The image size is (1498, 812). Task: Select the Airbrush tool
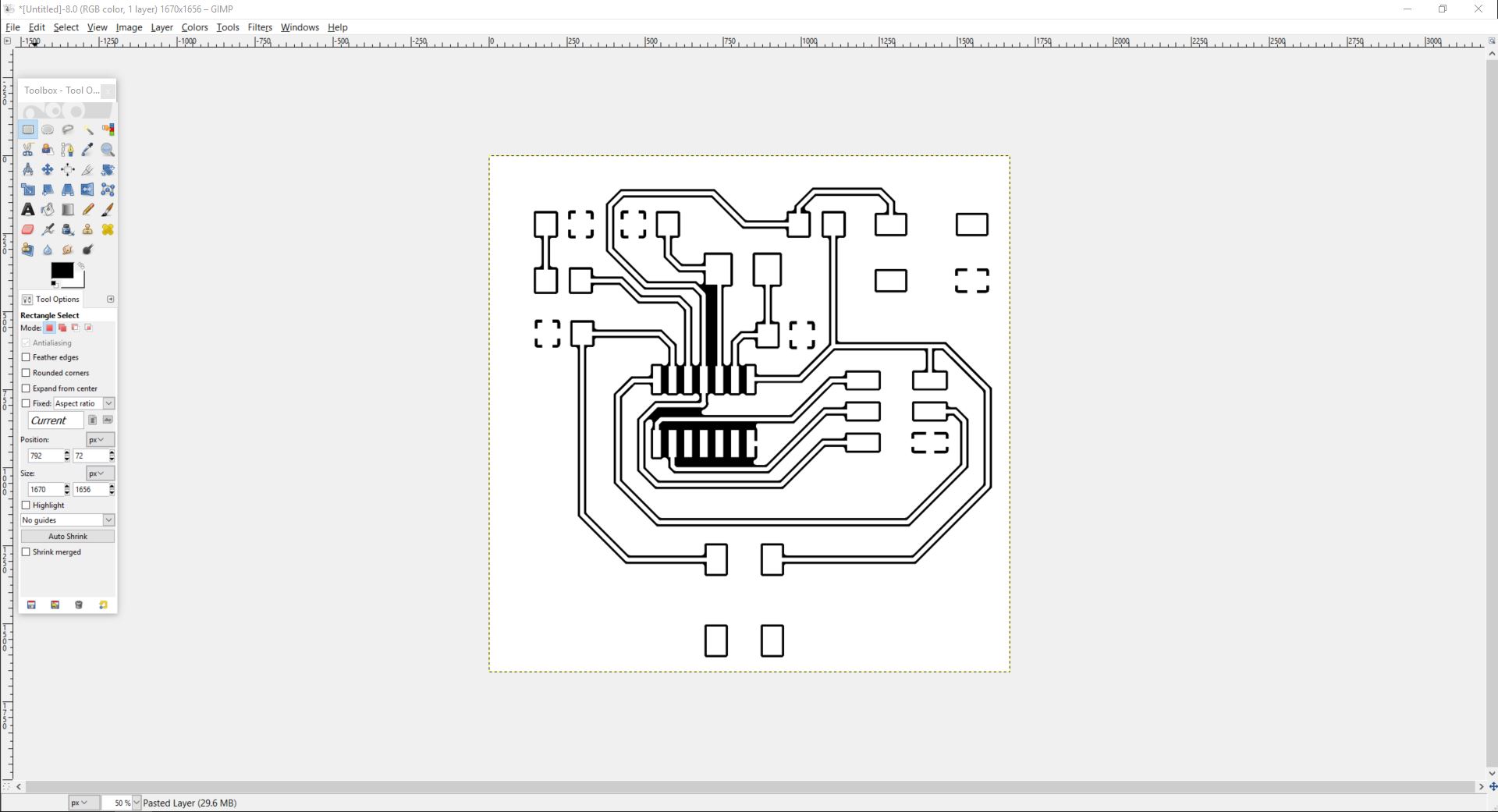tap(48, 229)
